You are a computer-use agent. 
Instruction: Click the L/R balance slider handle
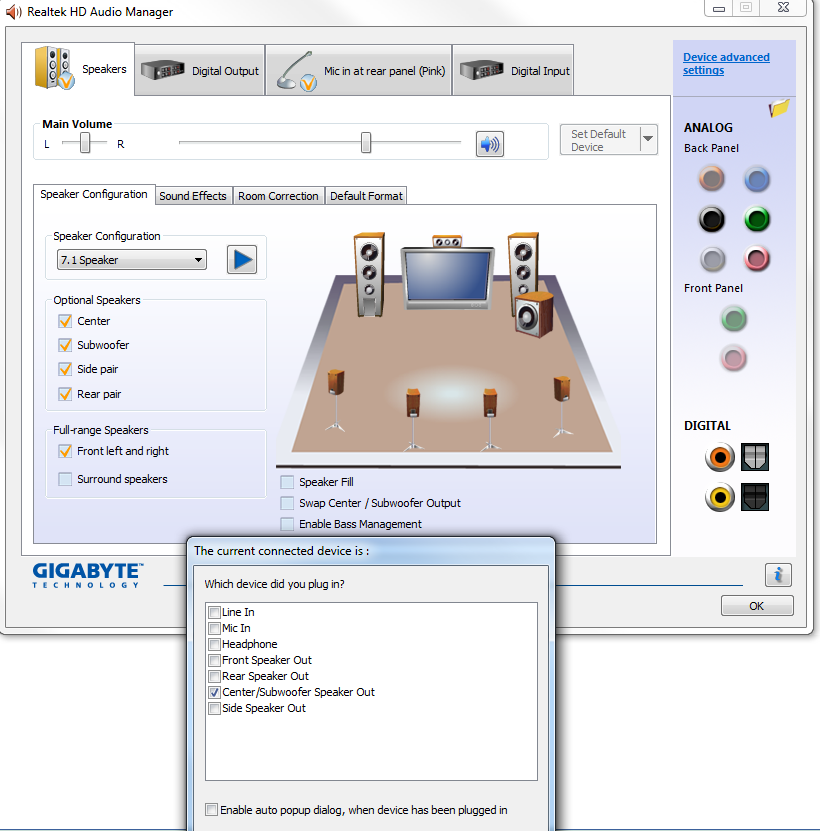tap(85, 143)
